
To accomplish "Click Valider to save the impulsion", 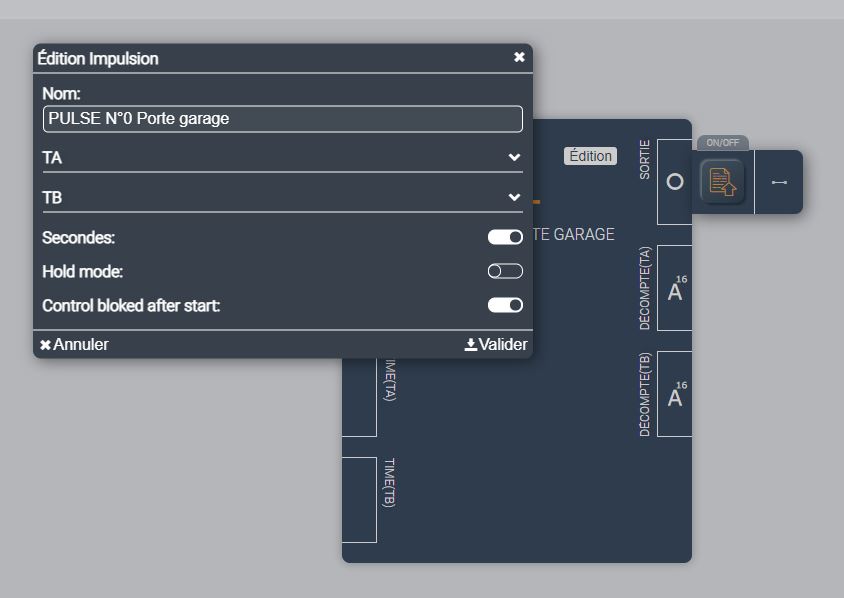I will (496, 344).
